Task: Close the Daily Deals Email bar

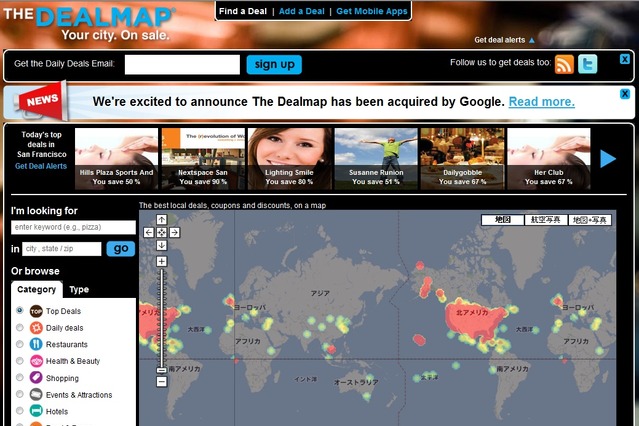Action: coord(624,59)
